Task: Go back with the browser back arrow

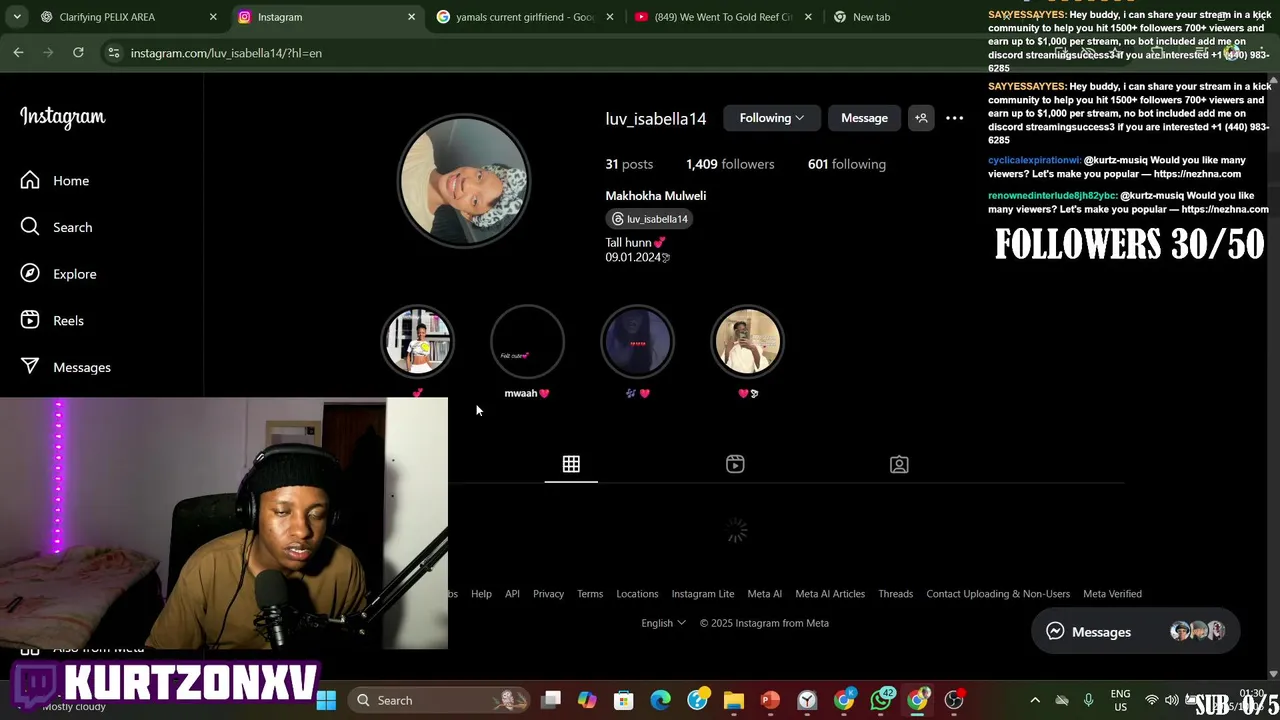Action: 18,53
